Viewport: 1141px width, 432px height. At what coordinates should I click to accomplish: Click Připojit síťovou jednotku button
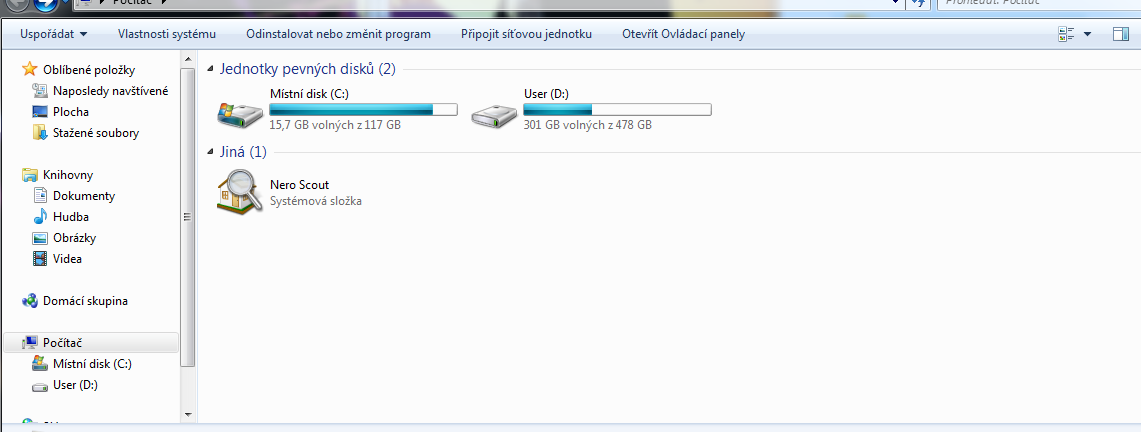[x=526, y=34]
